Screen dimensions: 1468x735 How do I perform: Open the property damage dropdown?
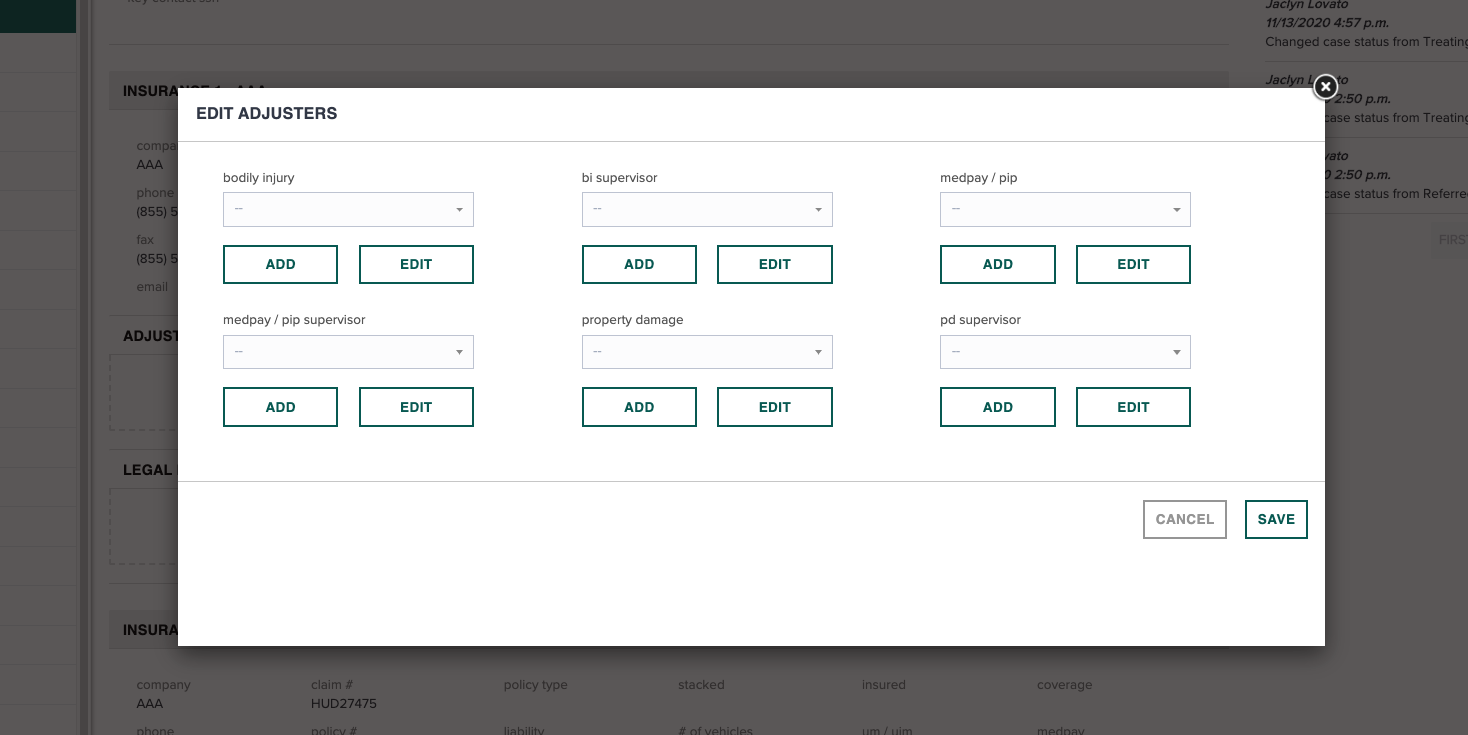[x=707, y=352]
